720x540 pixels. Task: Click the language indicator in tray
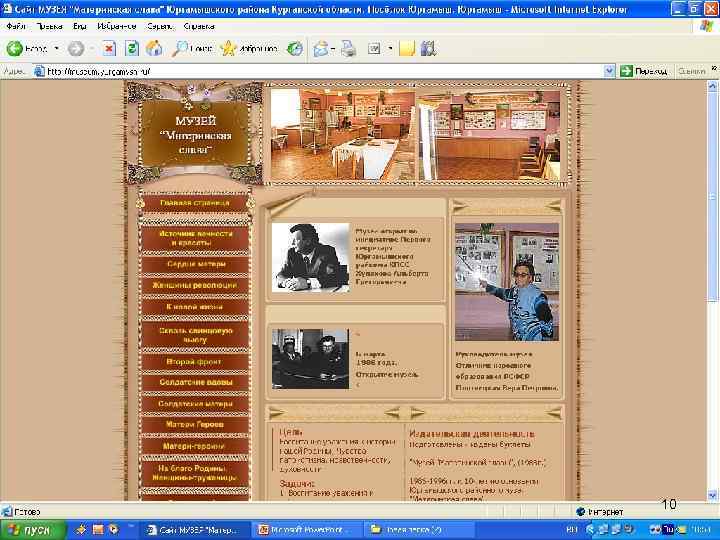tap(572, 530)
